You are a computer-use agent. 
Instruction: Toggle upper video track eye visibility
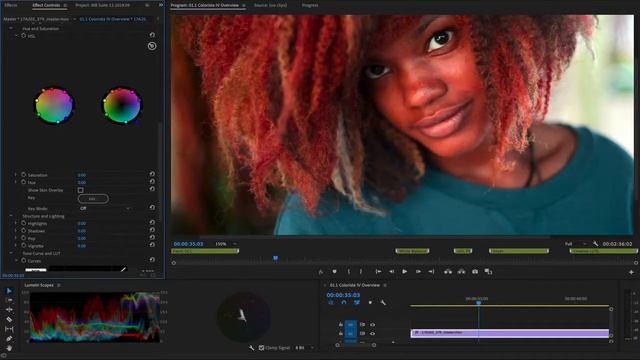(372, 324)
